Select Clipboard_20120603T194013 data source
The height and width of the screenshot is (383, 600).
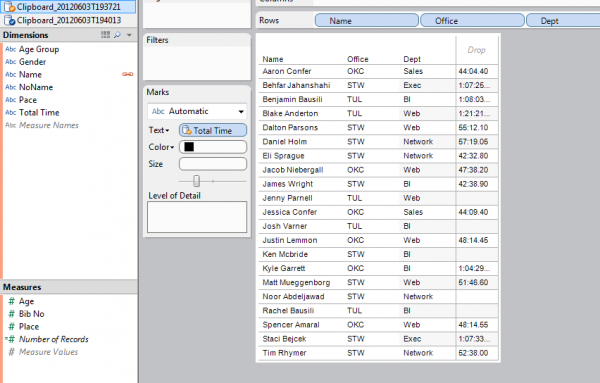pos(68,20)
